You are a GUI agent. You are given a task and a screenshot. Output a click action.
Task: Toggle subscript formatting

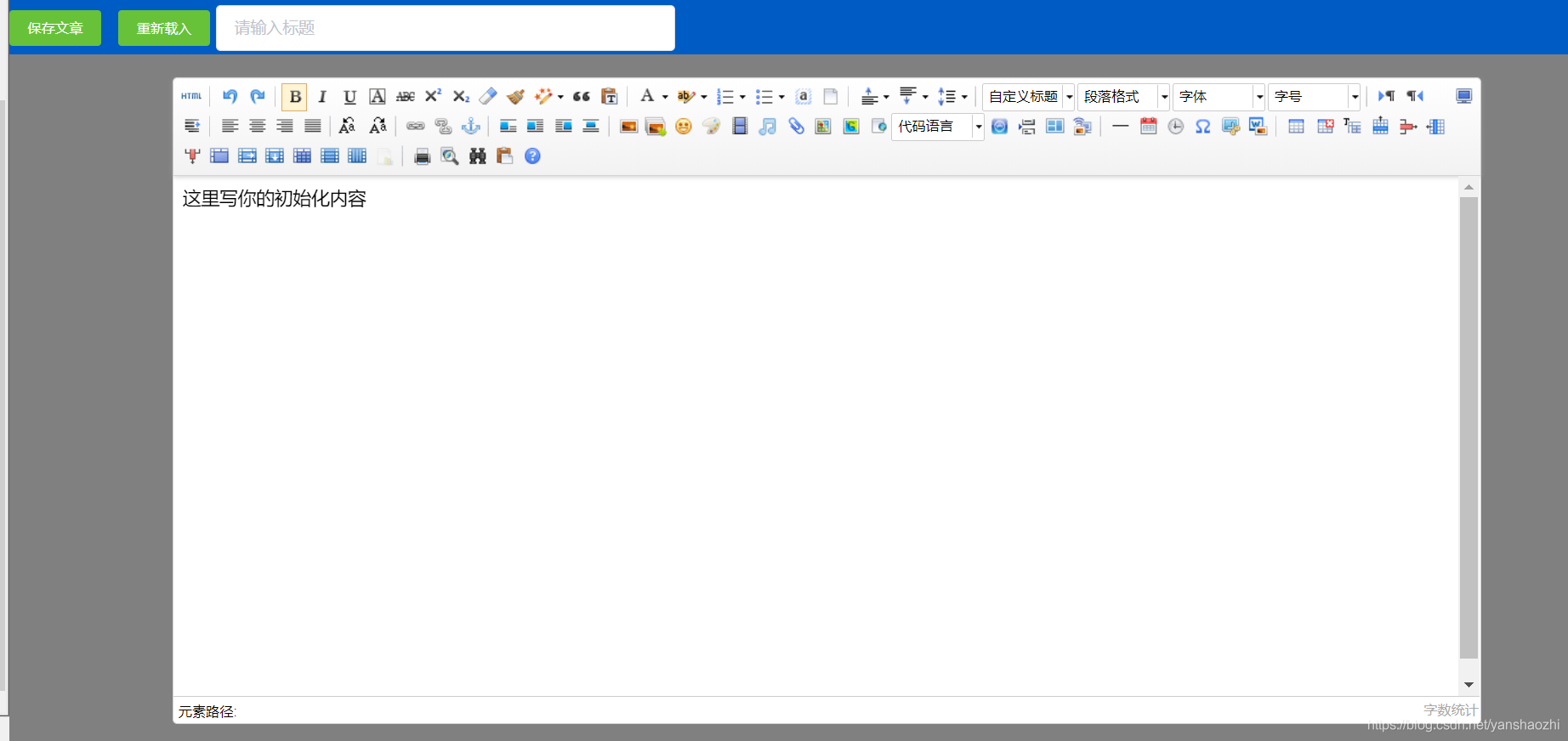461,96
